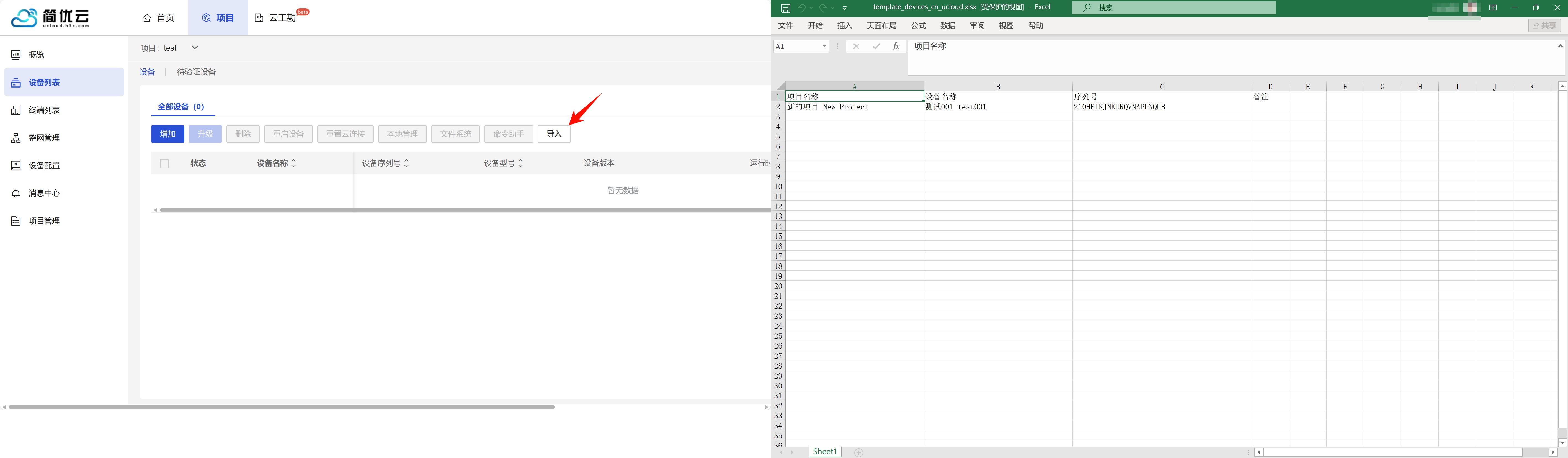Open Excel 帮助 ribbon tab

pyautogui.click(x=1036, y=25)
